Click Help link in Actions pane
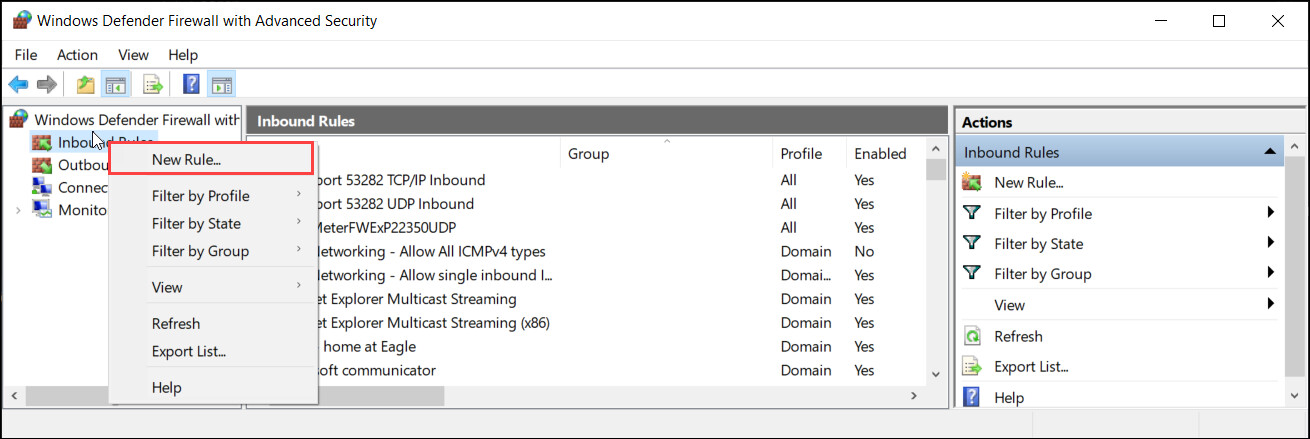Screen dimensions: 1310x439 1009,398
